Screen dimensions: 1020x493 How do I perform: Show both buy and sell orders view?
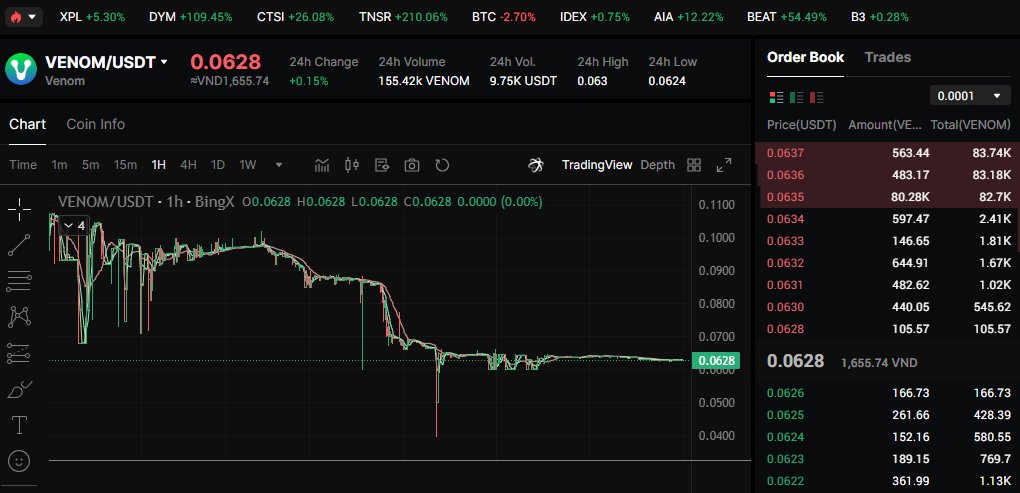pos(777,98)
